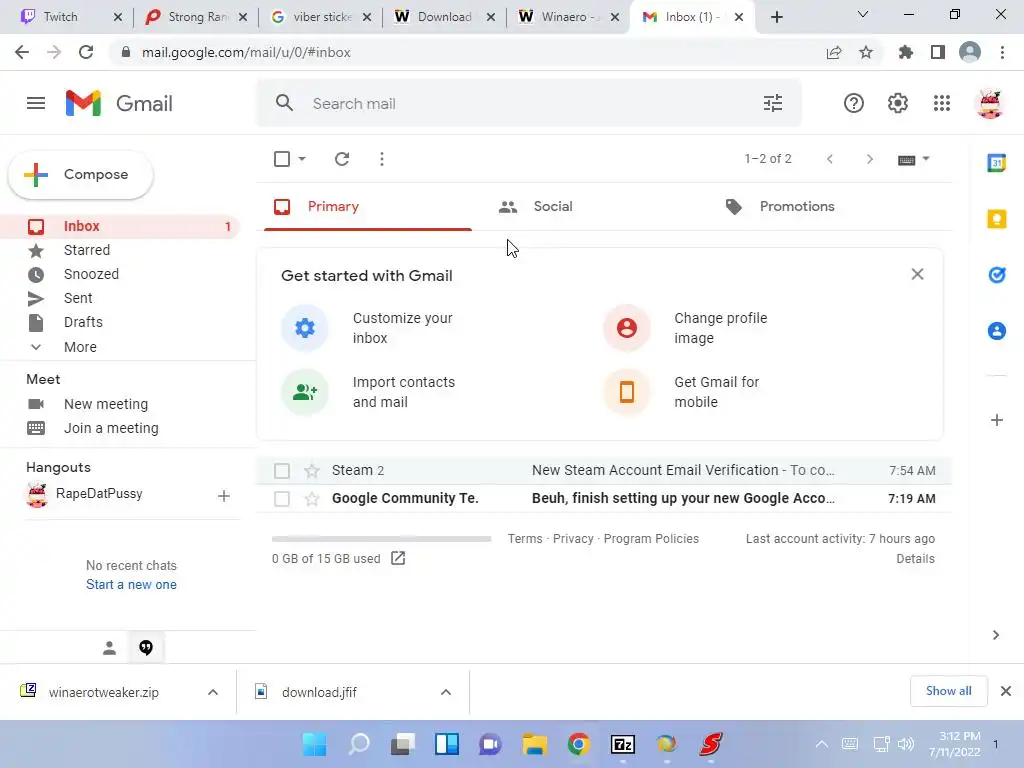Open the Gmail main menu hamburger icon
The width and height of the screenshot is (1024, 768).
pos(36,103)
